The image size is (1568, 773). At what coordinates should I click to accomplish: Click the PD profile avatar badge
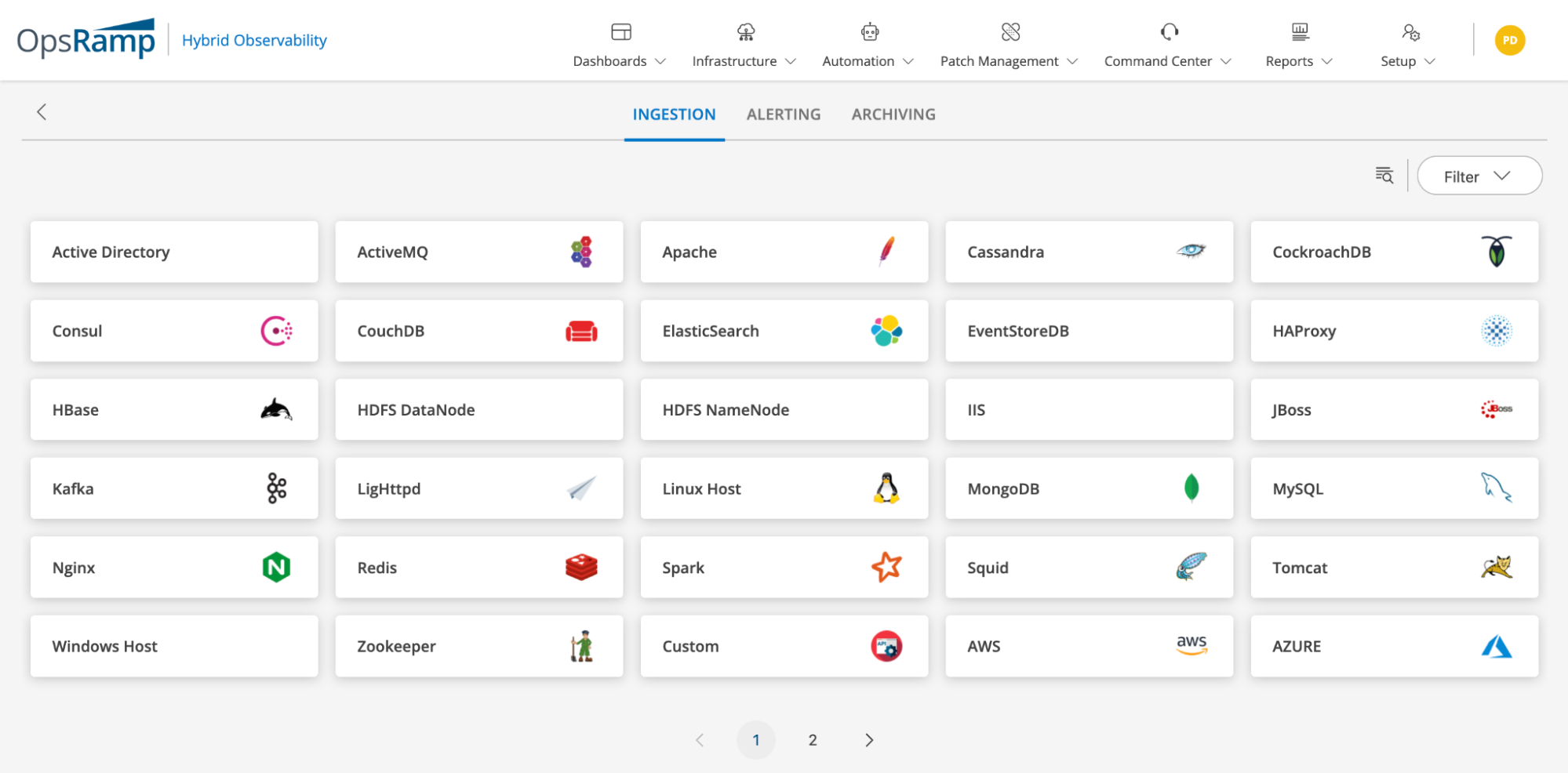pyautogui.click(x=1509, y=39)
